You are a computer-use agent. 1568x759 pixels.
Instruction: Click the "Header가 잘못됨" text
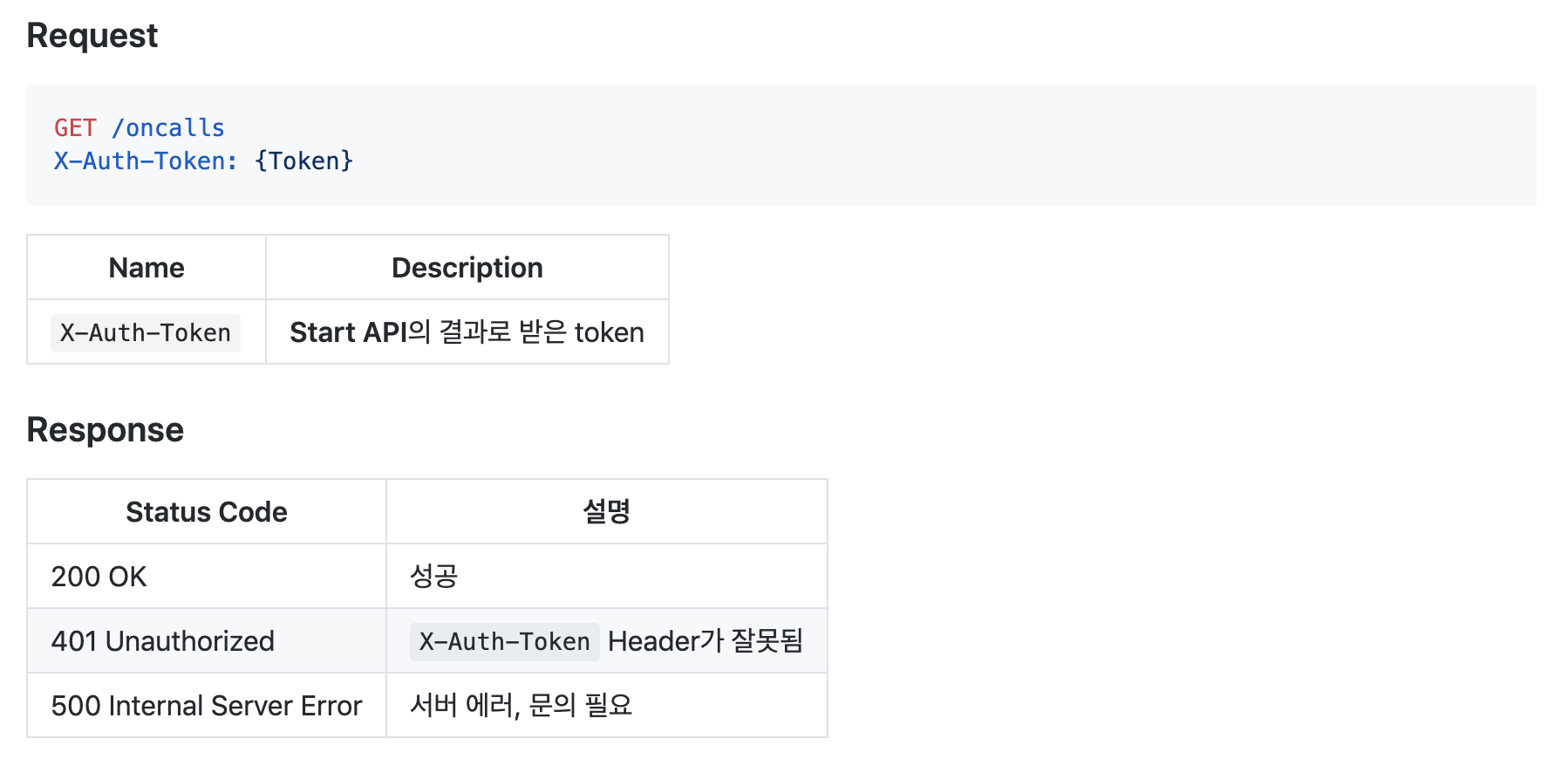[705, 641]
